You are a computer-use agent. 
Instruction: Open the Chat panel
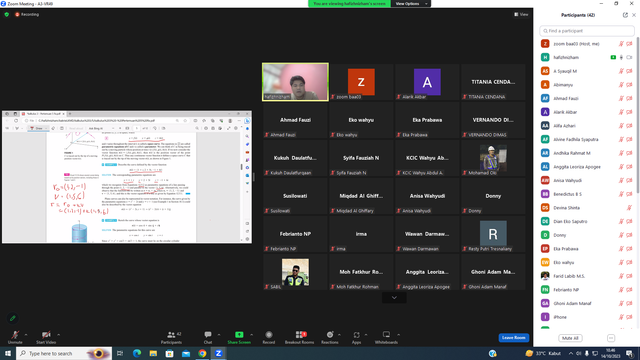[208, 337]
